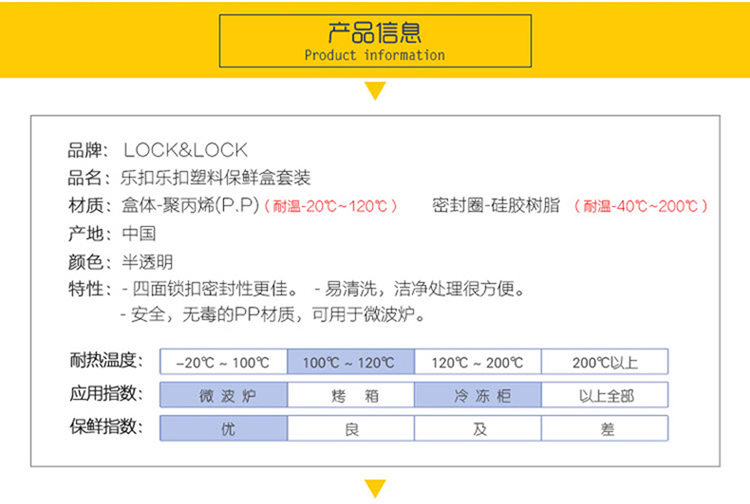750x504 pixels.
Task: Click the yellow down arrow at the bottom
Action: 375,489
